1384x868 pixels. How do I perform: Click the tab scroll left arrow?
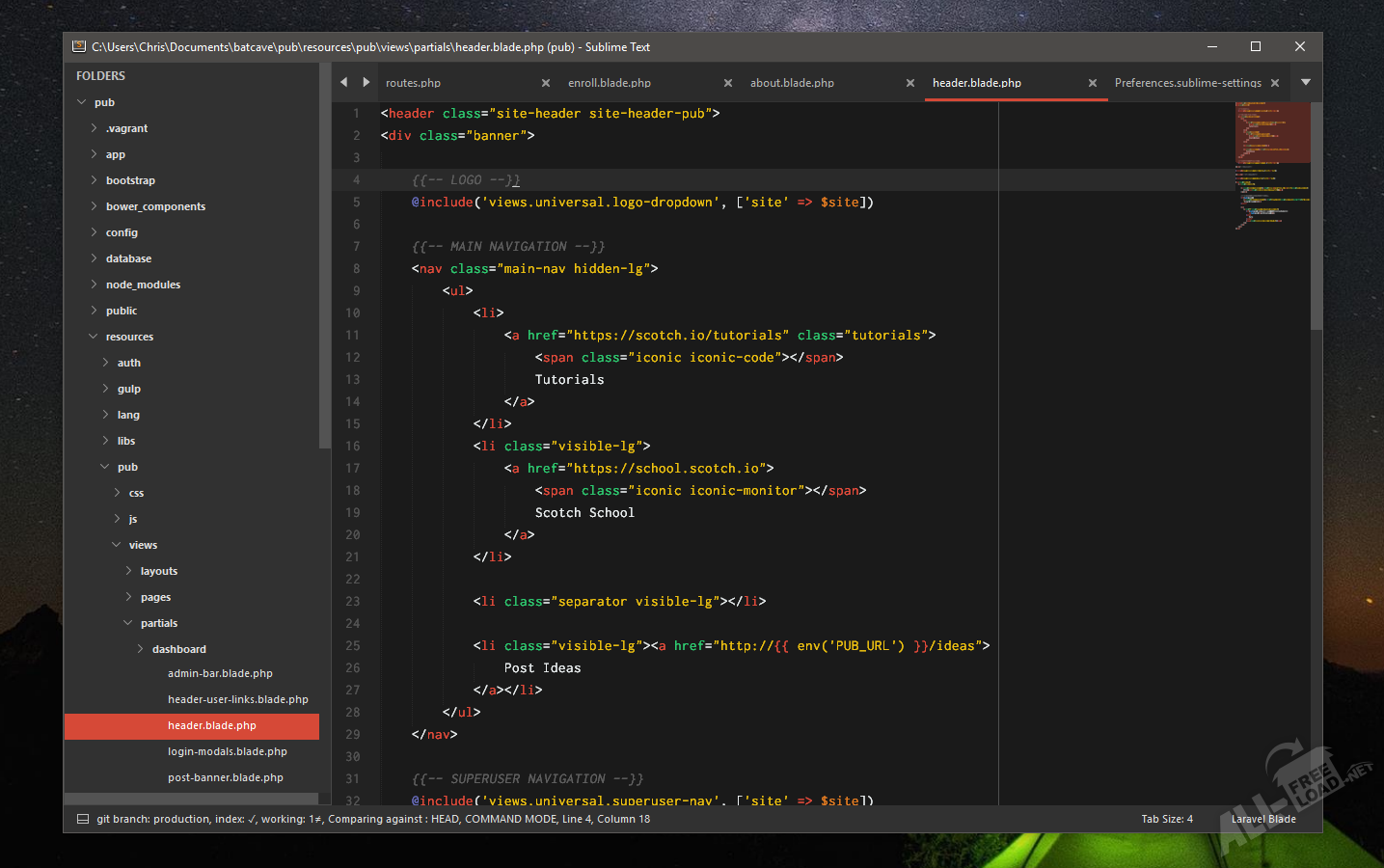[x=344, y=83]
